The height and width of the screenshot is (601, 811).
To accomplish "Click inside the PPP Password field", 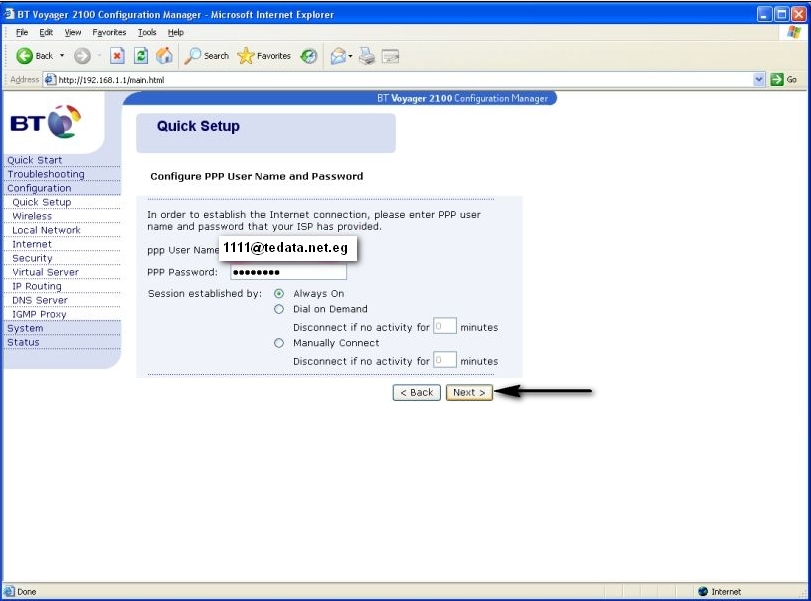I will pyautogui.click(x=288, y=271).
